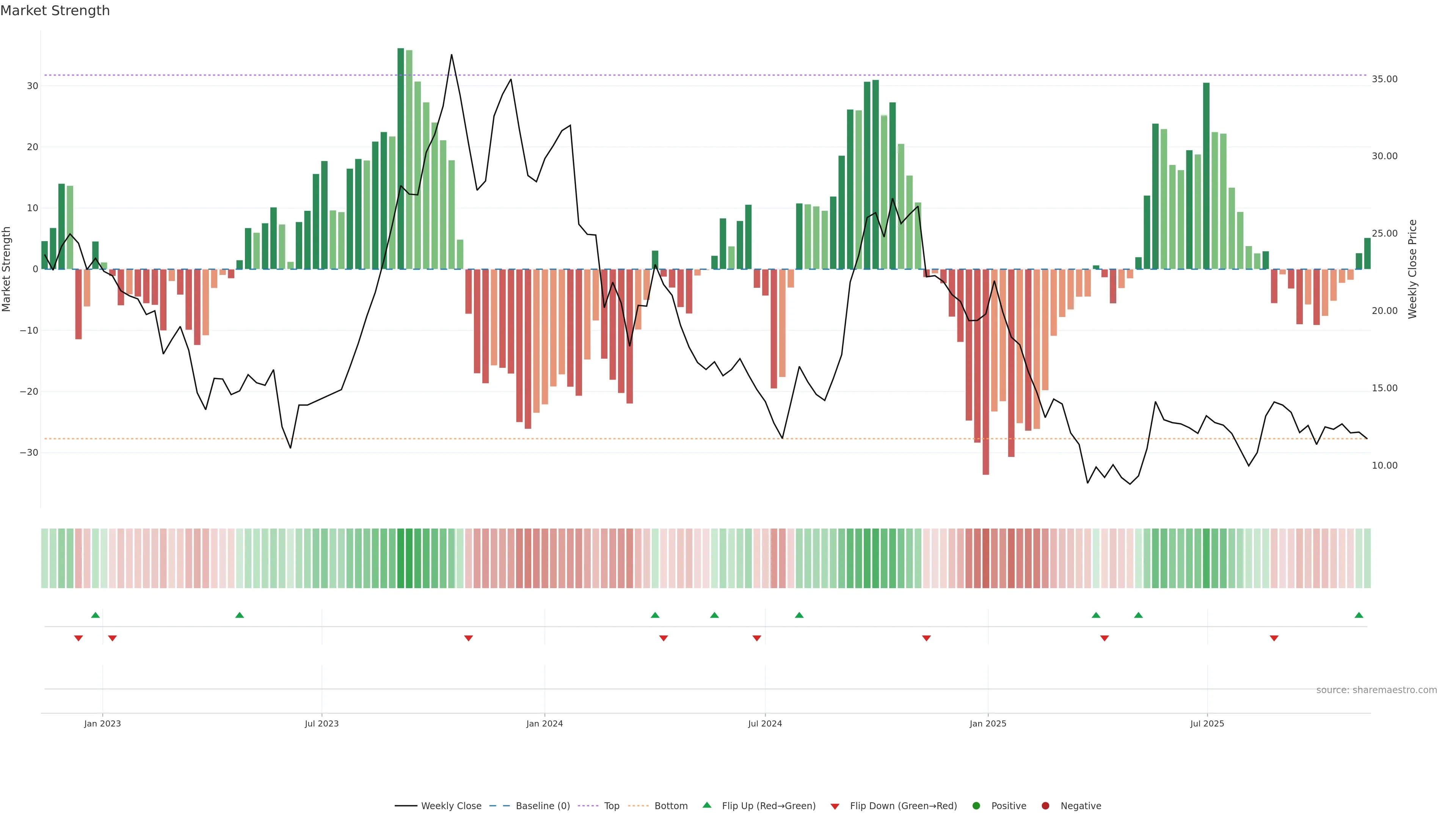The height and width of the screenshot is (819, 1456).
Task: Click the Jan 2025 axis label
Action: coord(988,723)
